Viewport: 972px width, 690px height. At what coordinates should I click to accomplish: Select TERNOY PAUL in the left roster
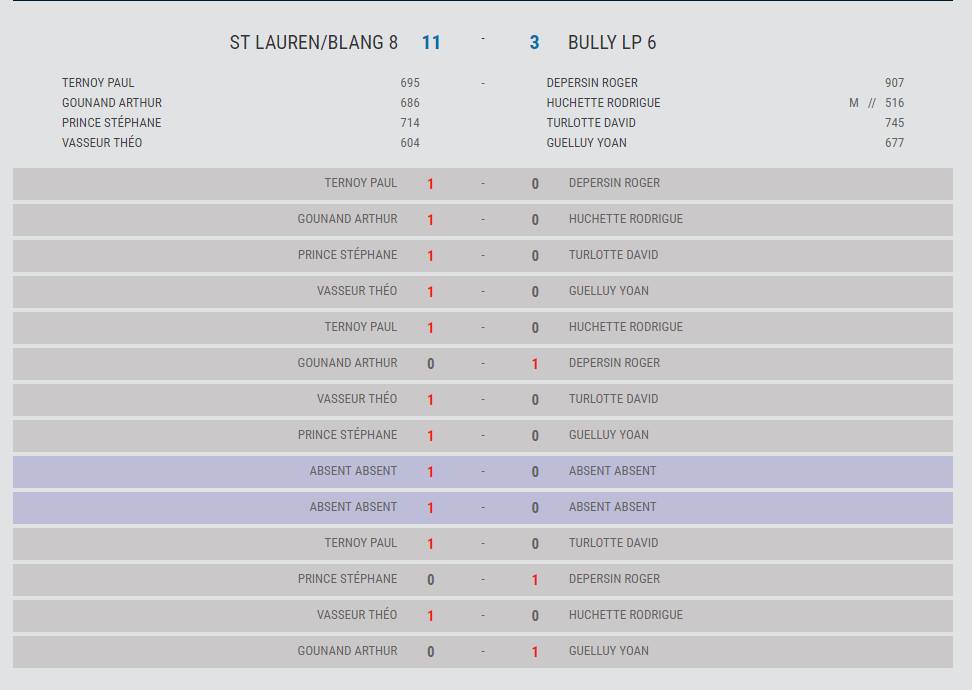98,82
